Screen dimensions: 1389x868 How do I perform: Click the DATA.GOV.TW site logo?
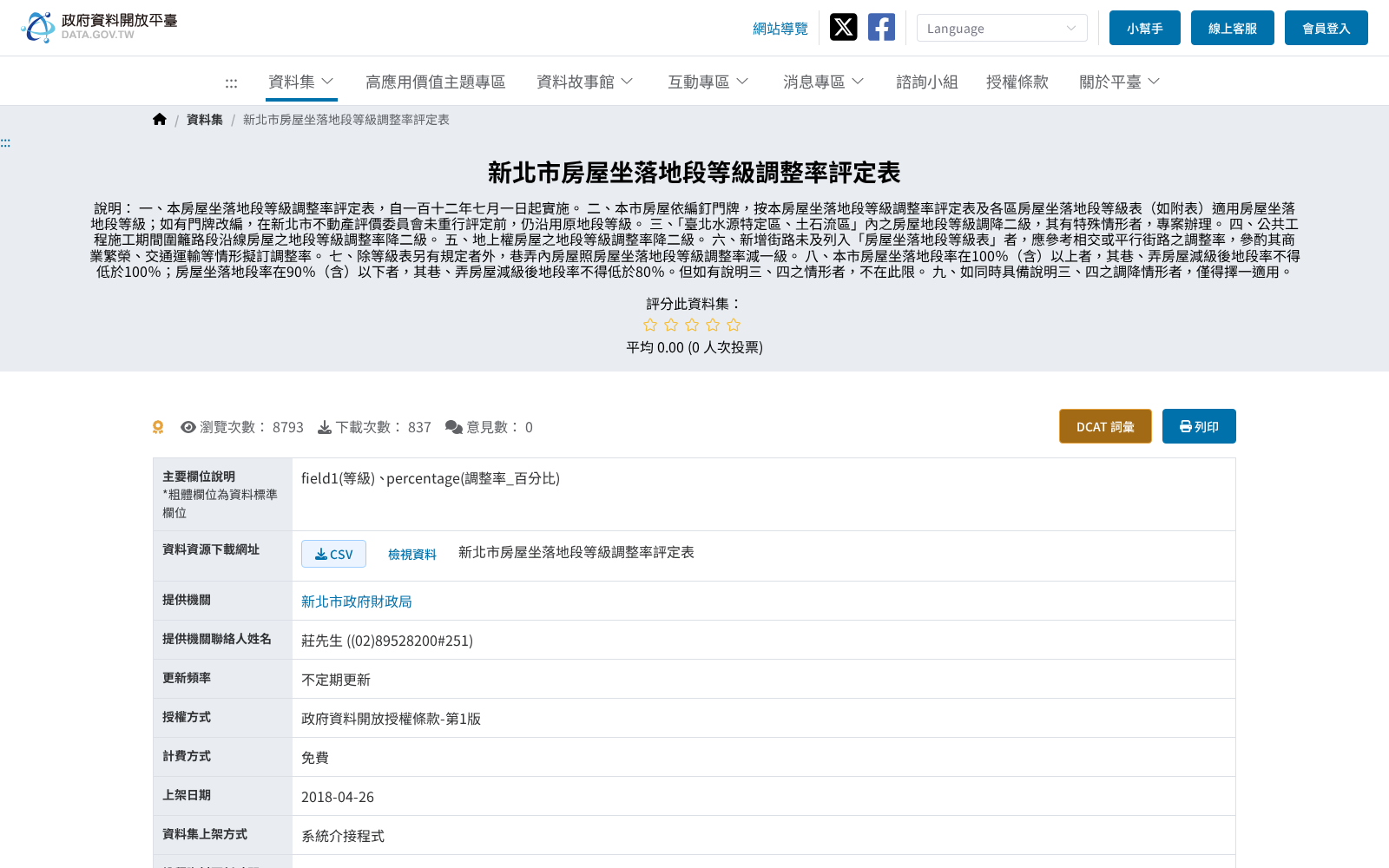point(99,27)
